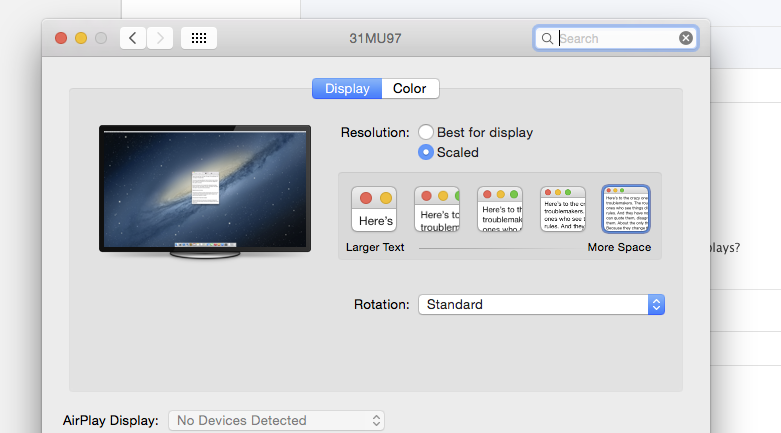Click the Larger Text label
Image resolution: width=781 pixels, height=433 pixels.
[375, 247]
